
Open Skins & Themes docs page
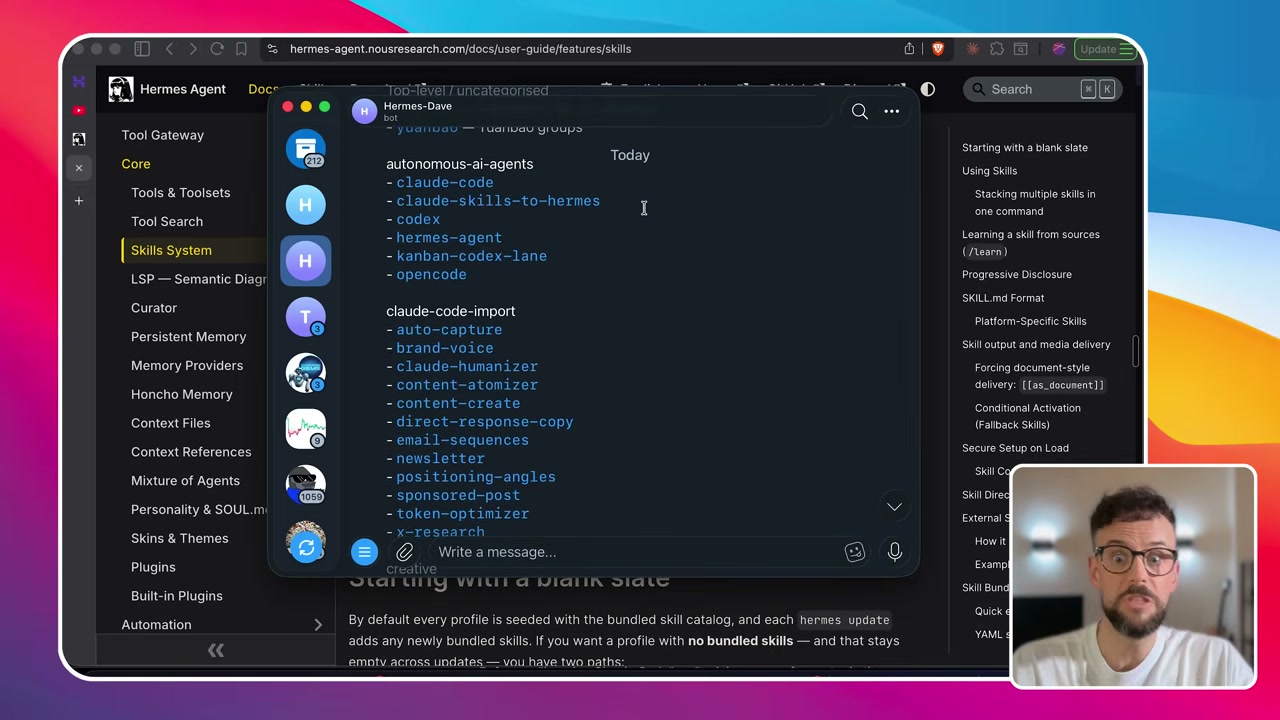click(180, 538)
